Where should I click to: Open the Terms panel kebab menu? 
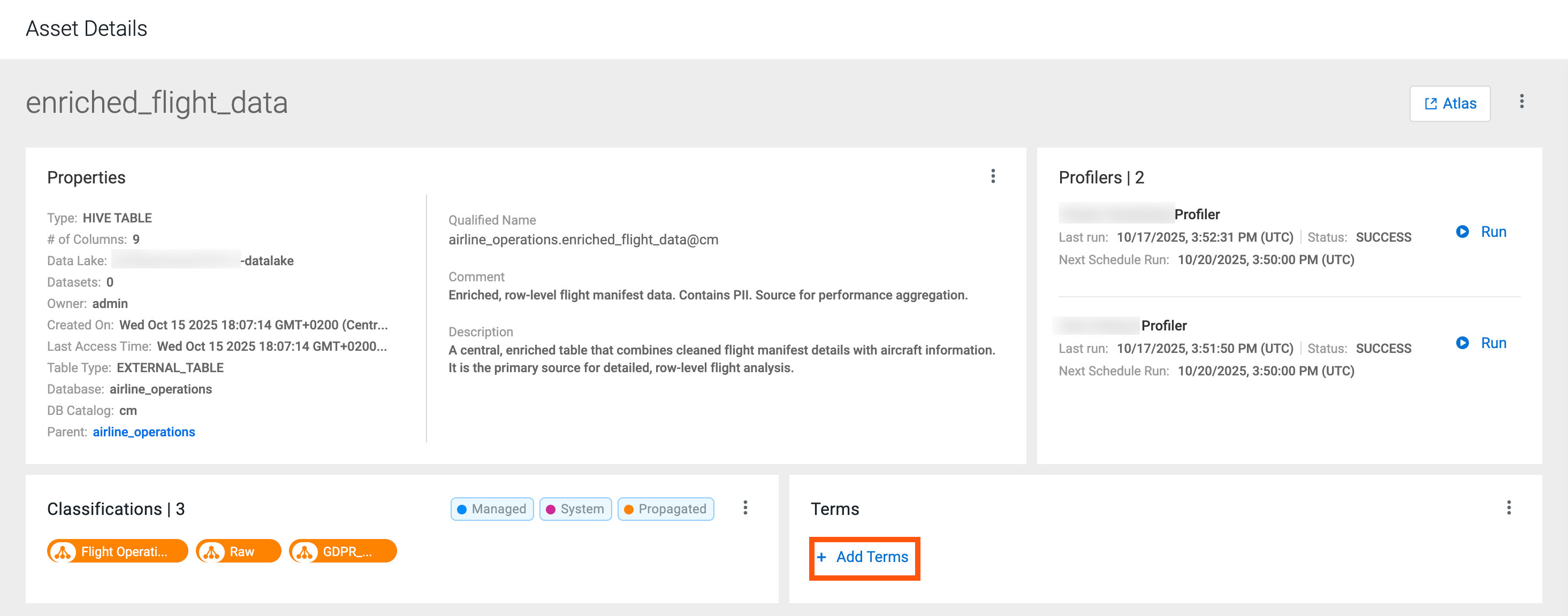click(1509, 508)
